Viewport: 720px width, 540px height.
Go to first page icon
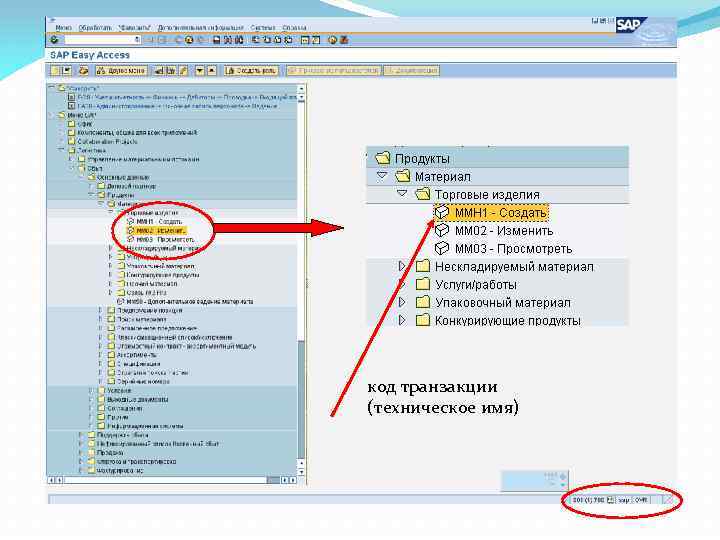click(256, 40)
